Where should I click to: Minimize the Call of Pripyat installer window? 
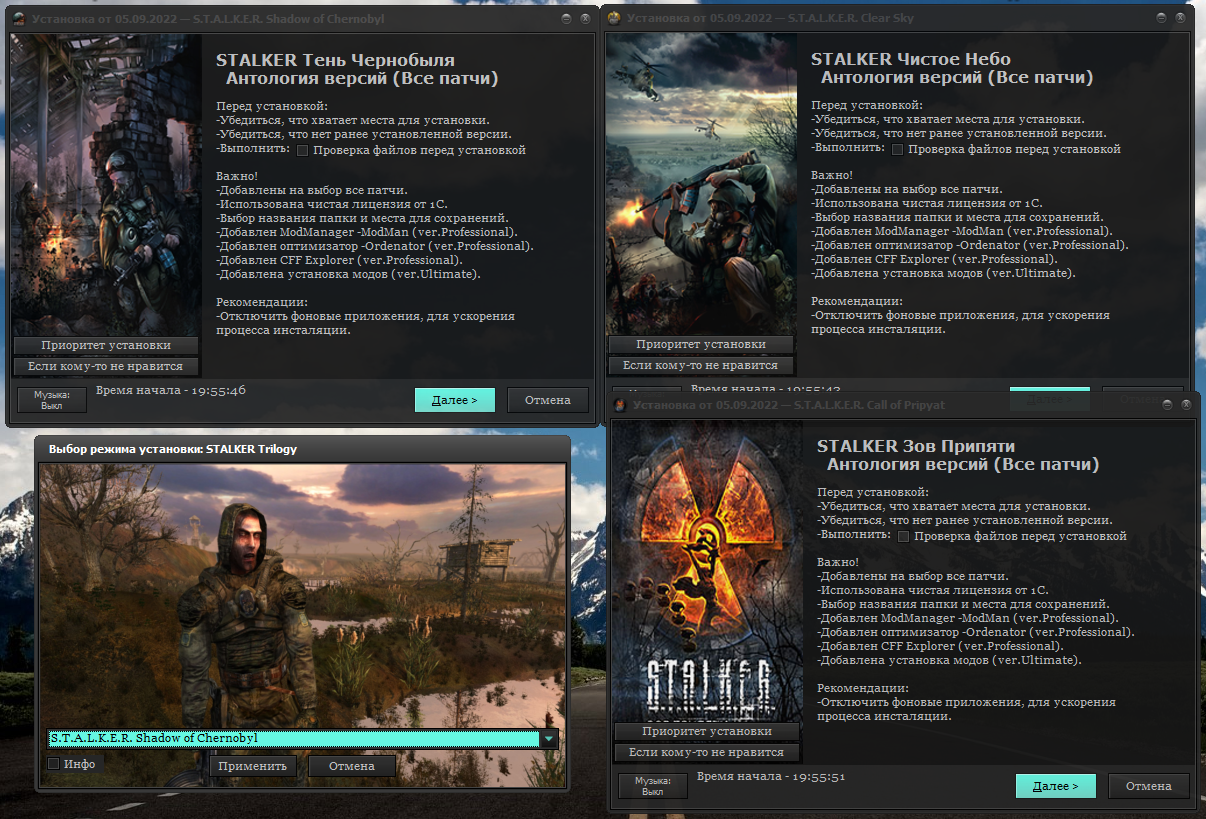pos(1168,405)
